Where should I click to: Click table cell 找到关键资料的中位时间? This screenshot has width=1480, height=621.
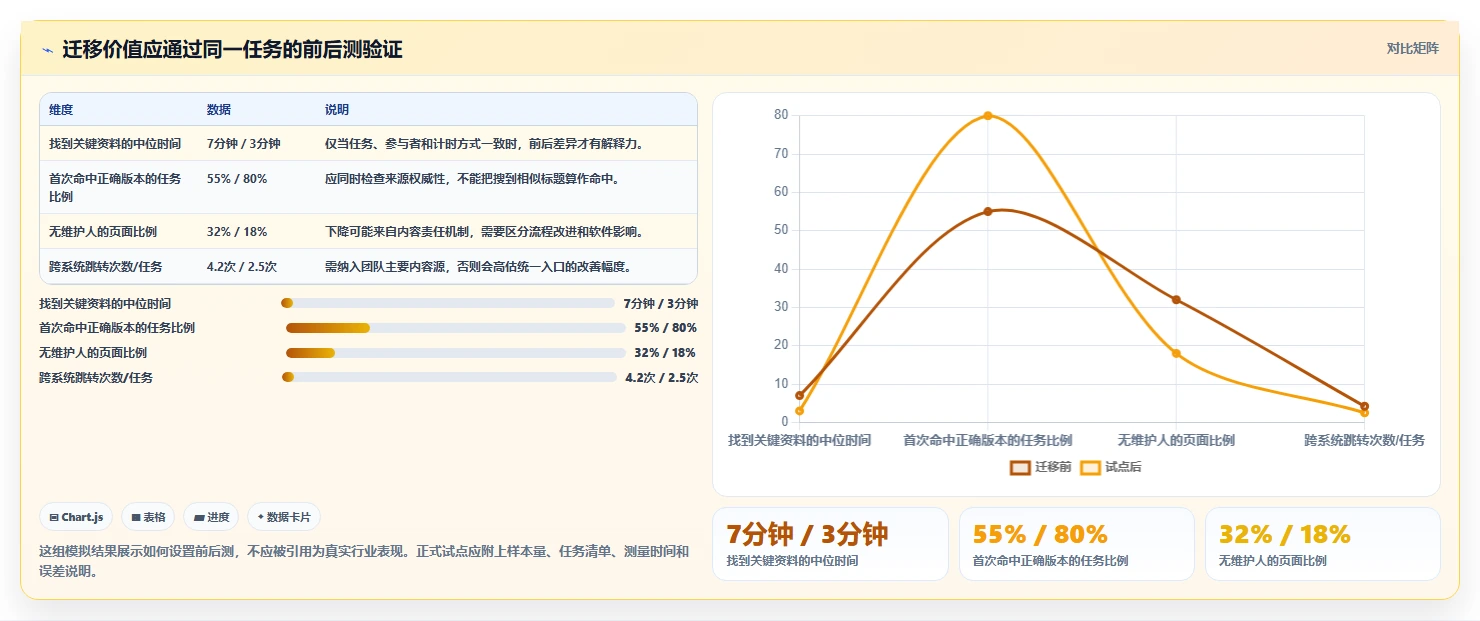pos(115,144)
